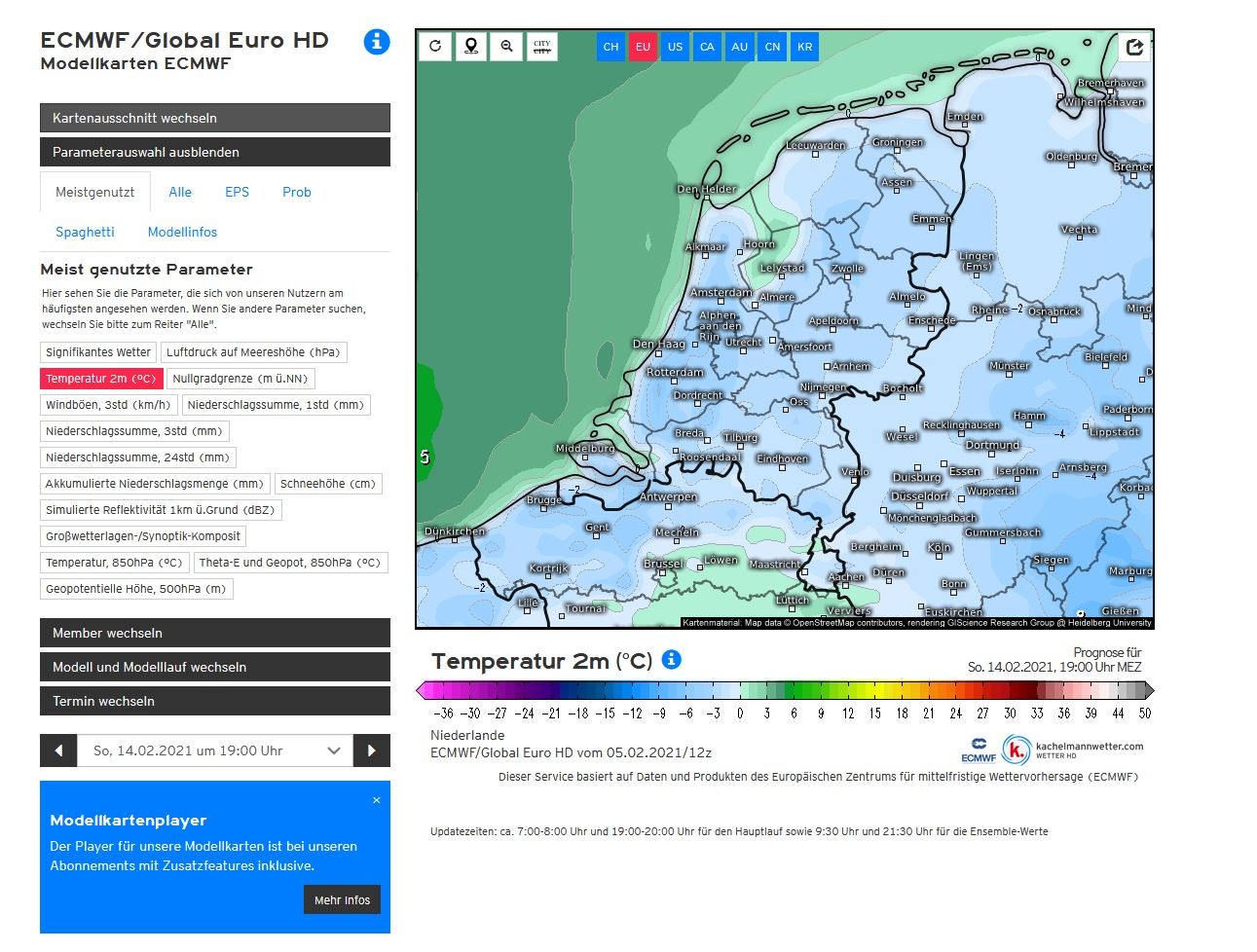Select Windböen, 3std (km/h) parameter
The image size is (1257, 952).
(108, 405)
